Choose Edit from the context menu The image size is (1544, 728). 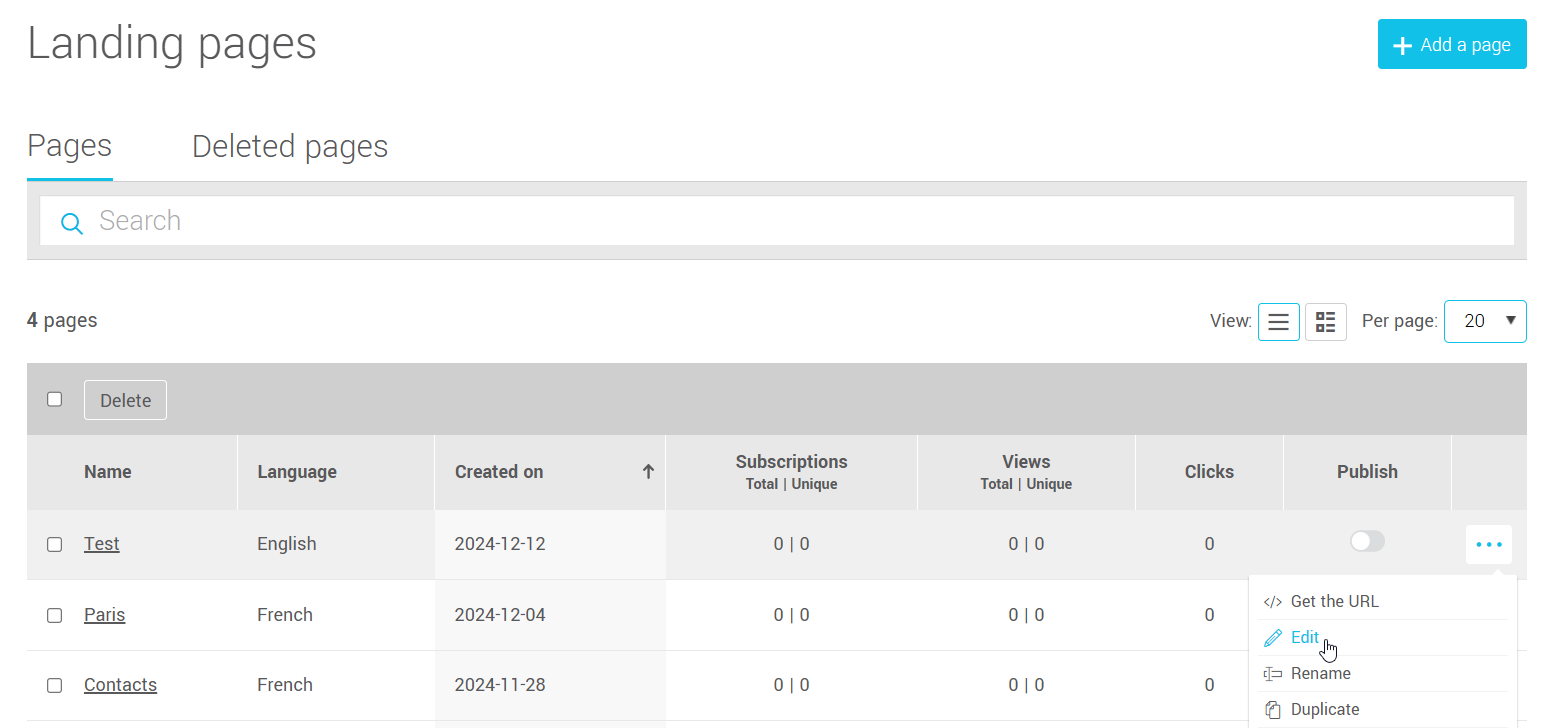(1304, 638)
